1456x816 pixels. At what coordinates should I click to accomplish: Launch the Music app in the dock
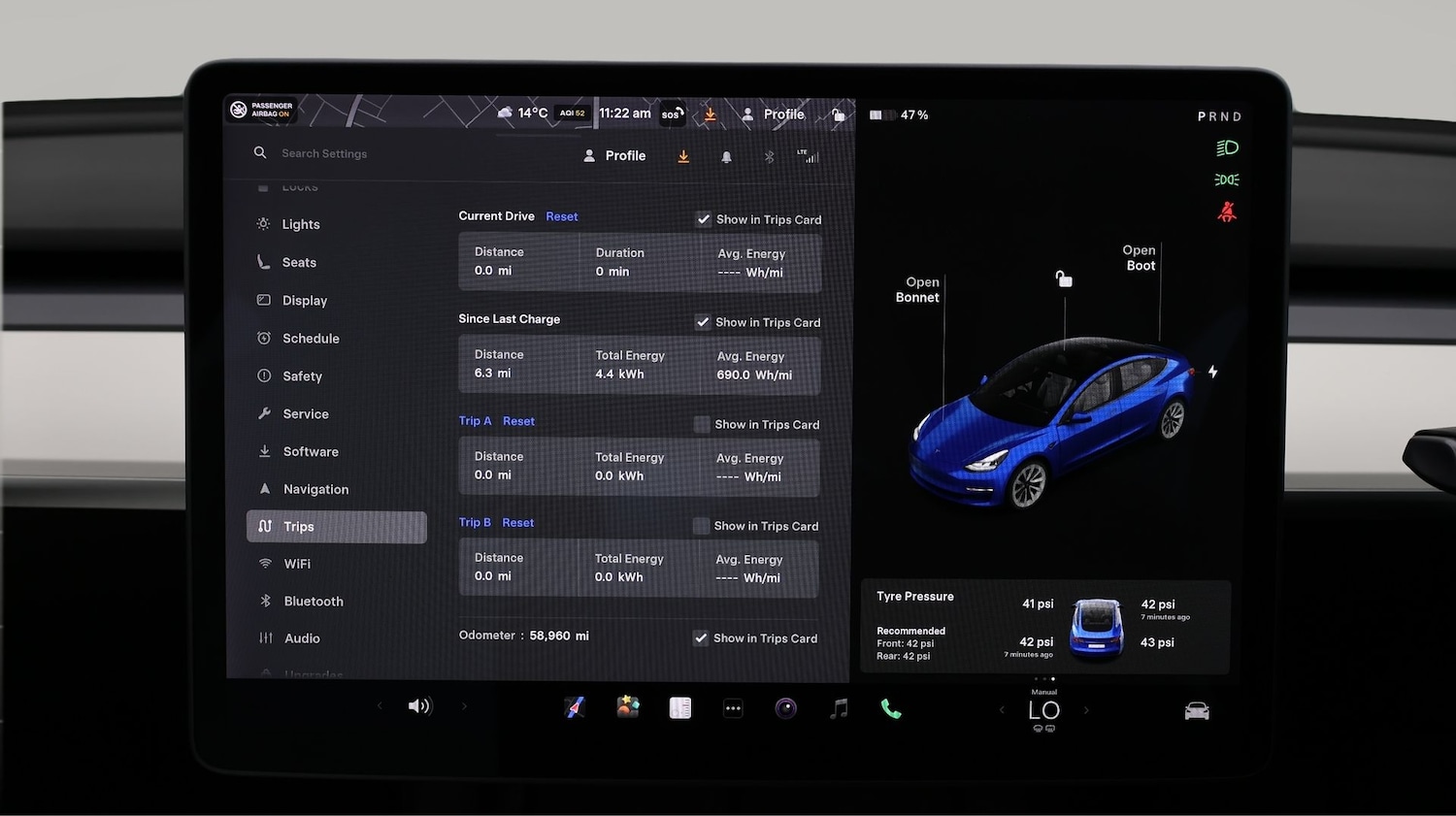(x=839, y=707)
